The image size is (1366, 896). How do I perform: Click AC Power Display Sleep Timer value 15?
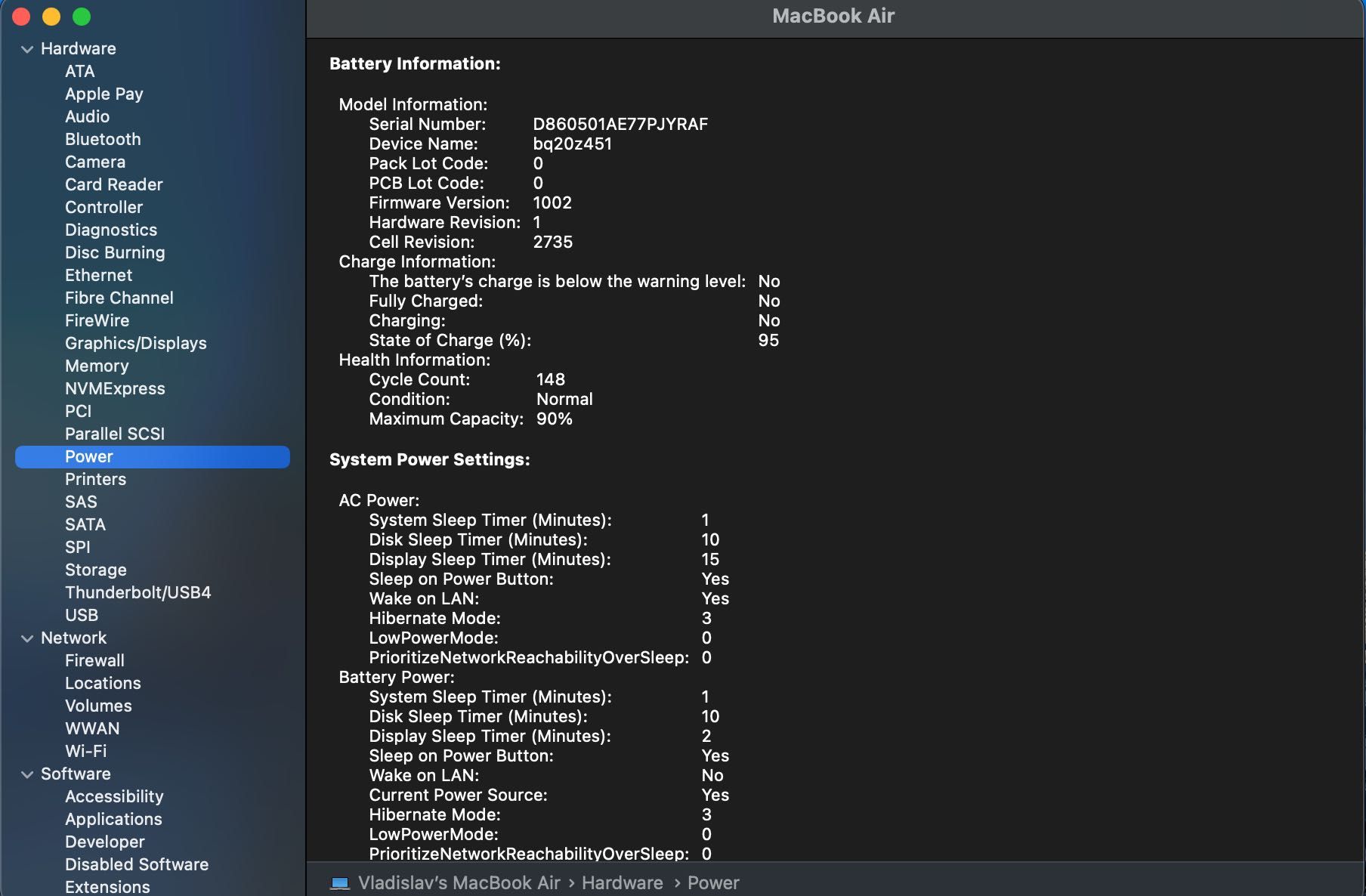[x=710, y=559]
